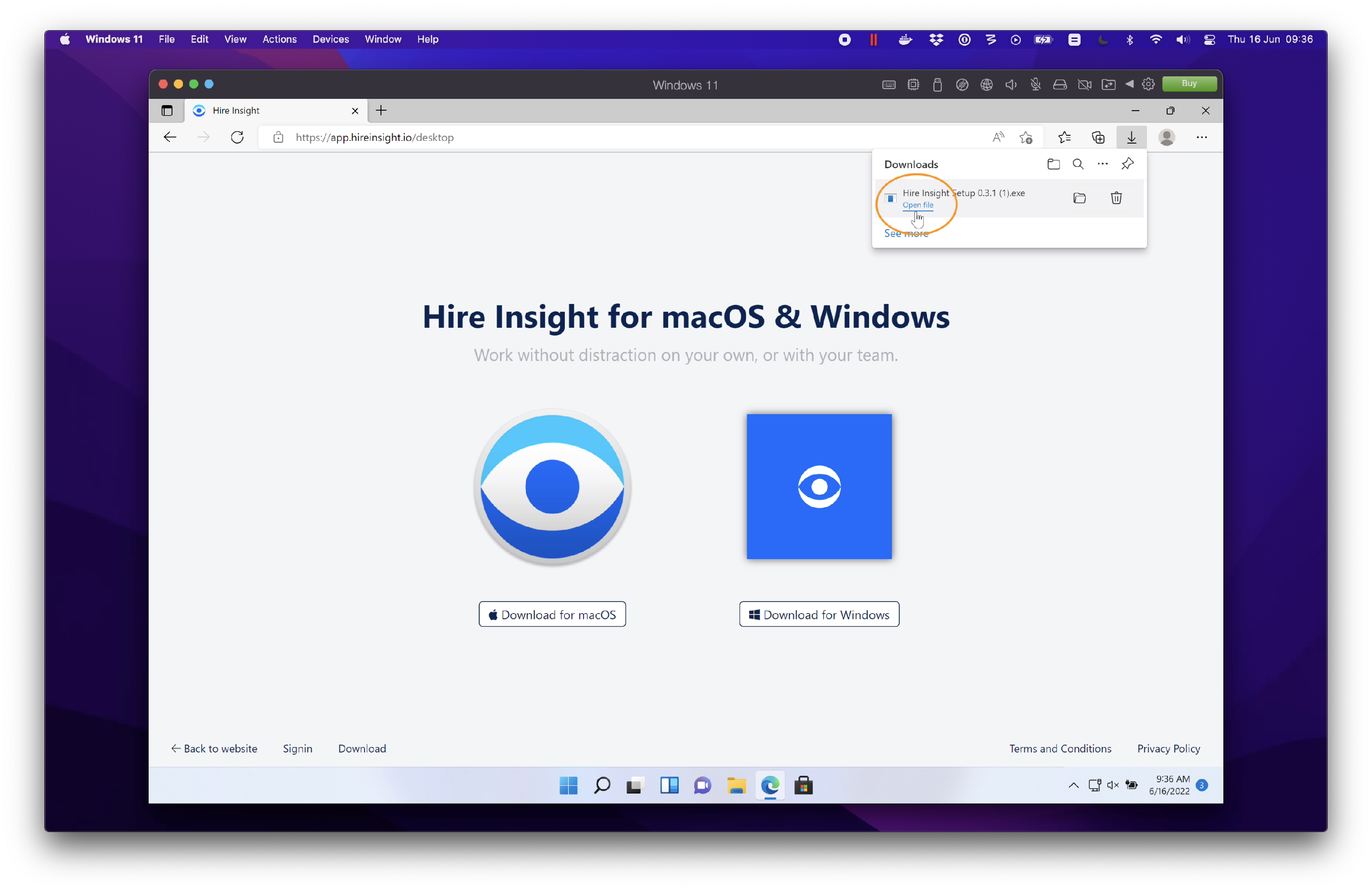This screenshot has height=891, width=1372.
Task: Click the Parallels USB device icon
Action: [937, 84]
